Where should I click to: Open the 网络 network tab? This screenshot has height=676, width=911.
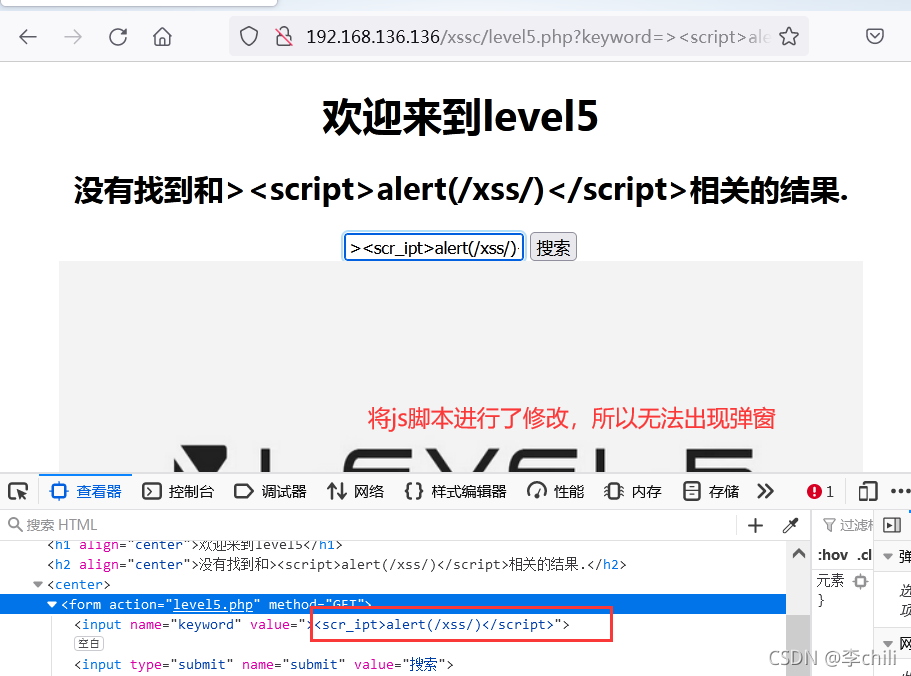[355, 492]
